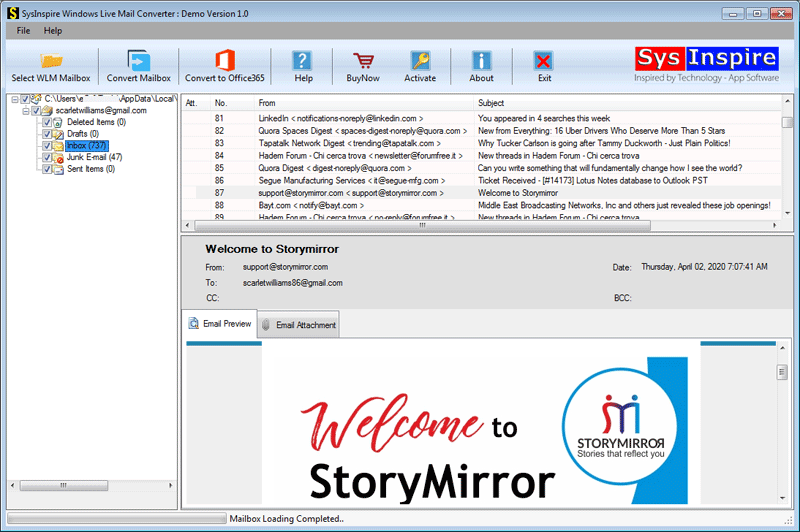Click the folder tree horizontal scrollbar thumb
Viewport: 800px width, 532px height.
tap(64, 486)
